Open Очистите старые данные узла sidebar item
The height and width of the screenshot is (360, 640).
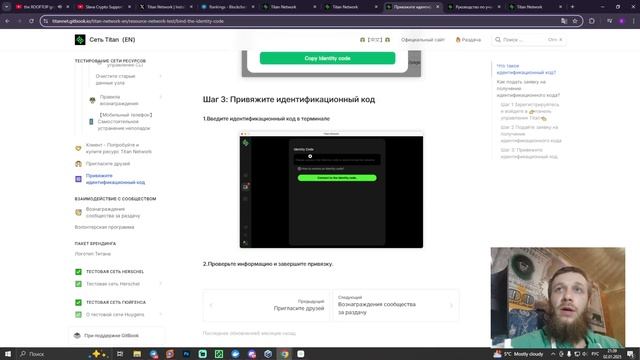(115, 79)
